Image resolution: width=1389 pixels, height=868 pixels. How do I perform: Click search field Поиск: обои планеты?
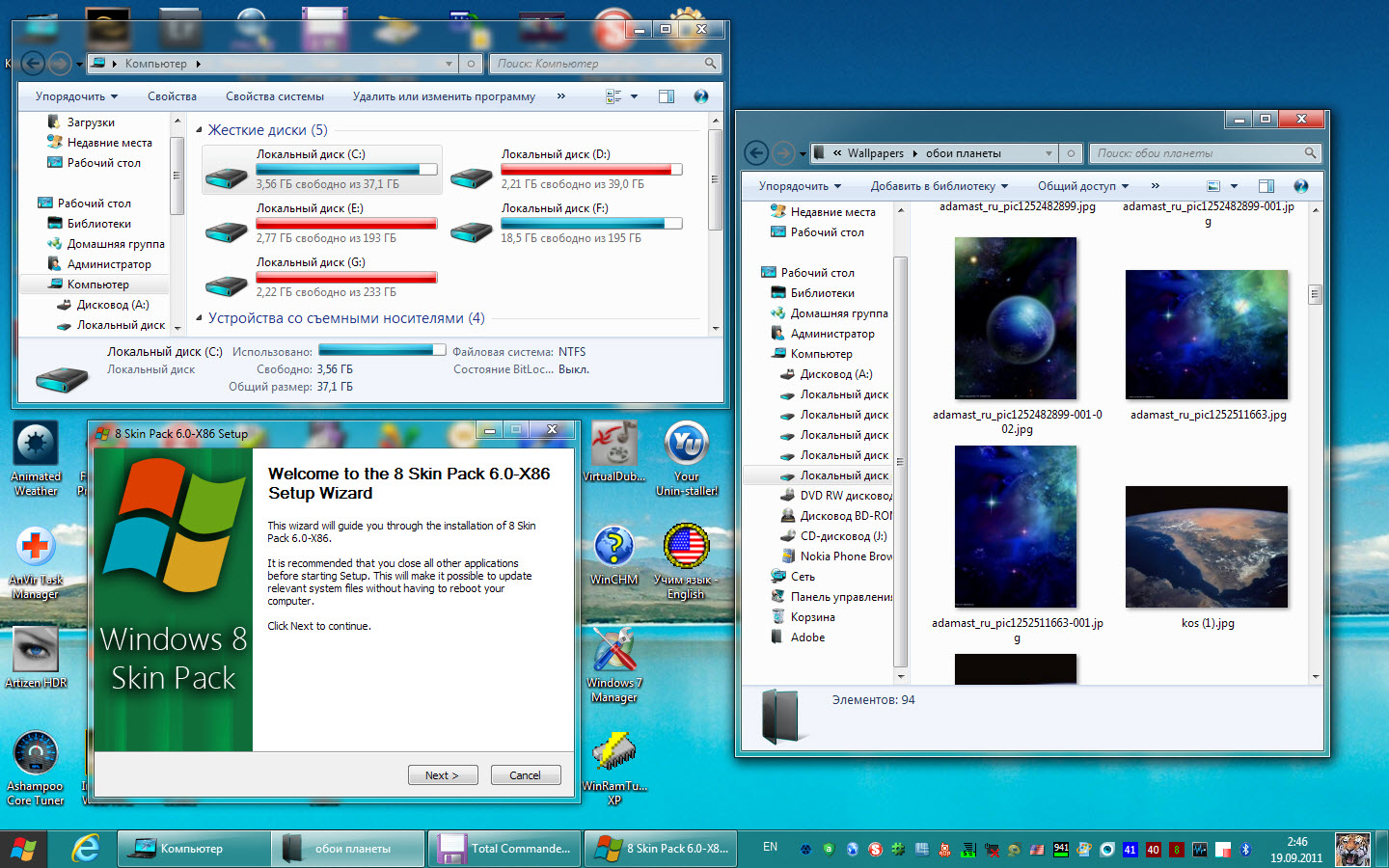coord(1205,153)
